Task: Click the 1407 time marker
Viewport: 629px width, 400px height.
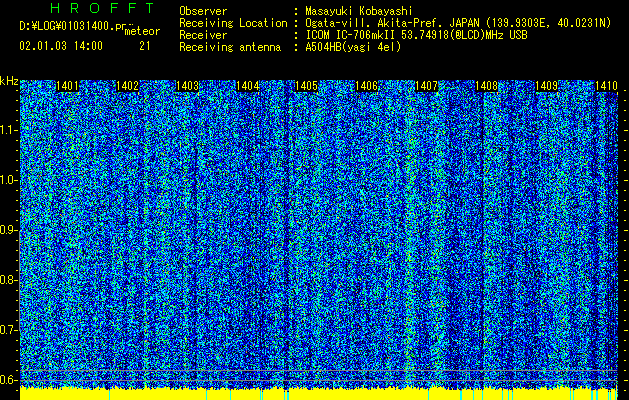Action: pyautogui.click(x=426, y=86)
